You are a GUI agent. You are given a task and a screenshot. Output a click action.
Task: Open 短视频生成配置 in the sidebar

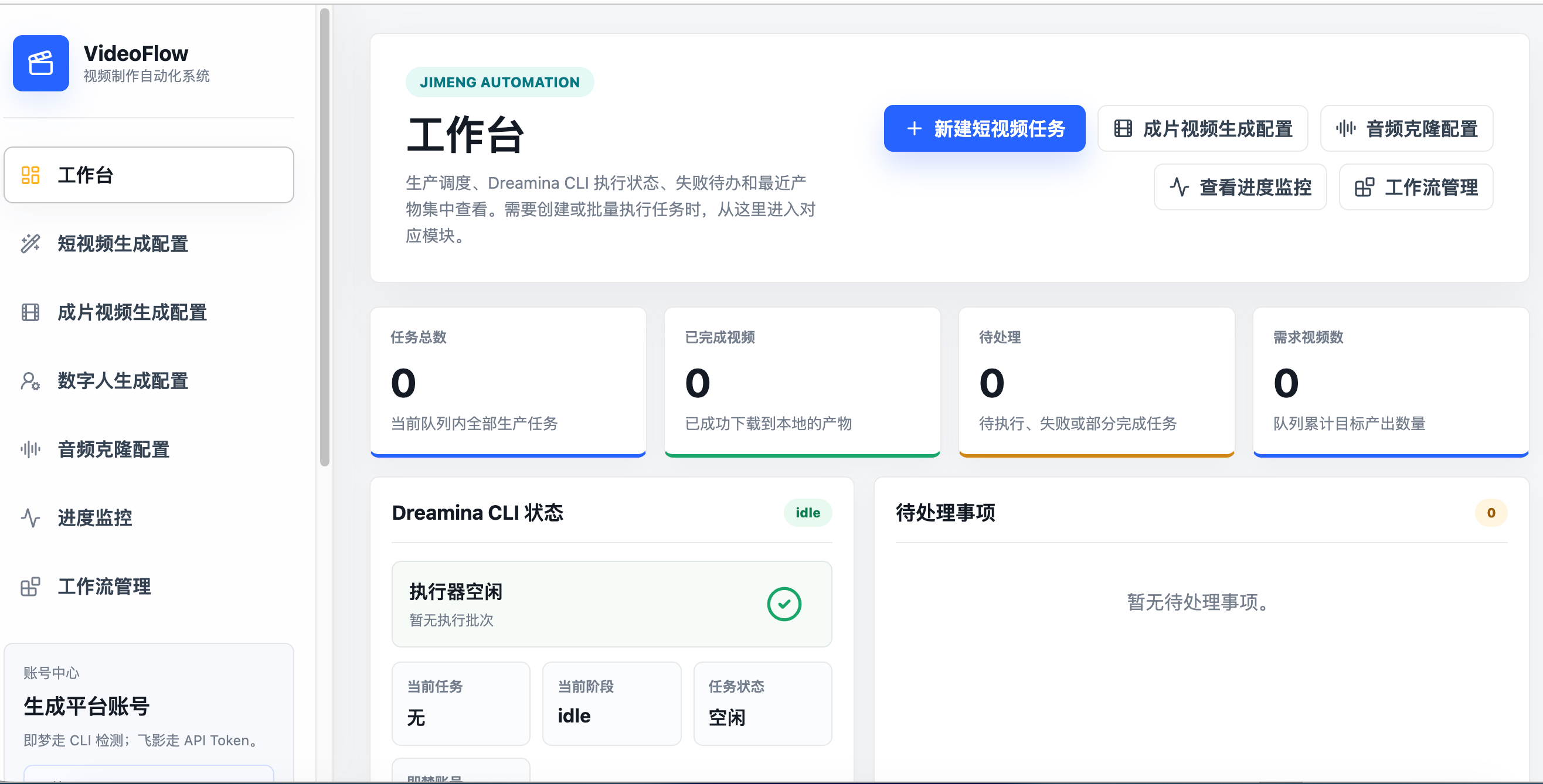[x=148, y=244]
